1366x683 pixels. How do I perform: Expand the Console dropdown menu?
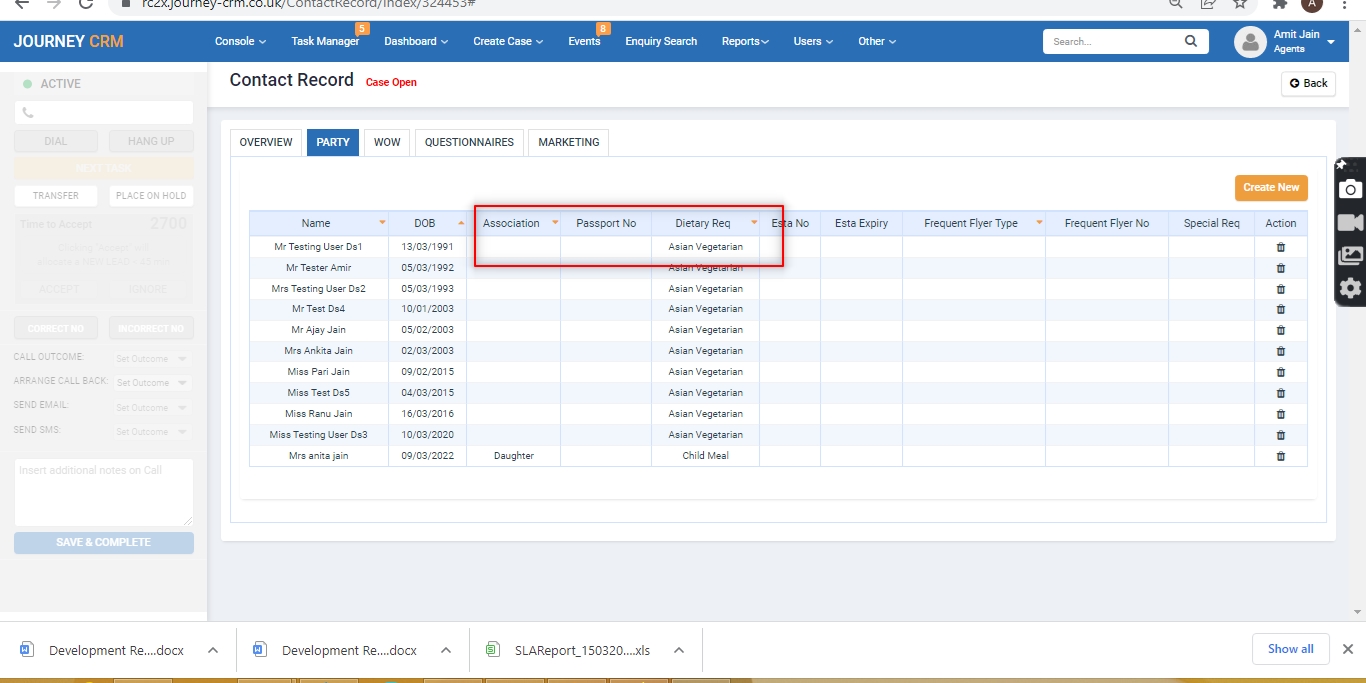tap(240, 41)
